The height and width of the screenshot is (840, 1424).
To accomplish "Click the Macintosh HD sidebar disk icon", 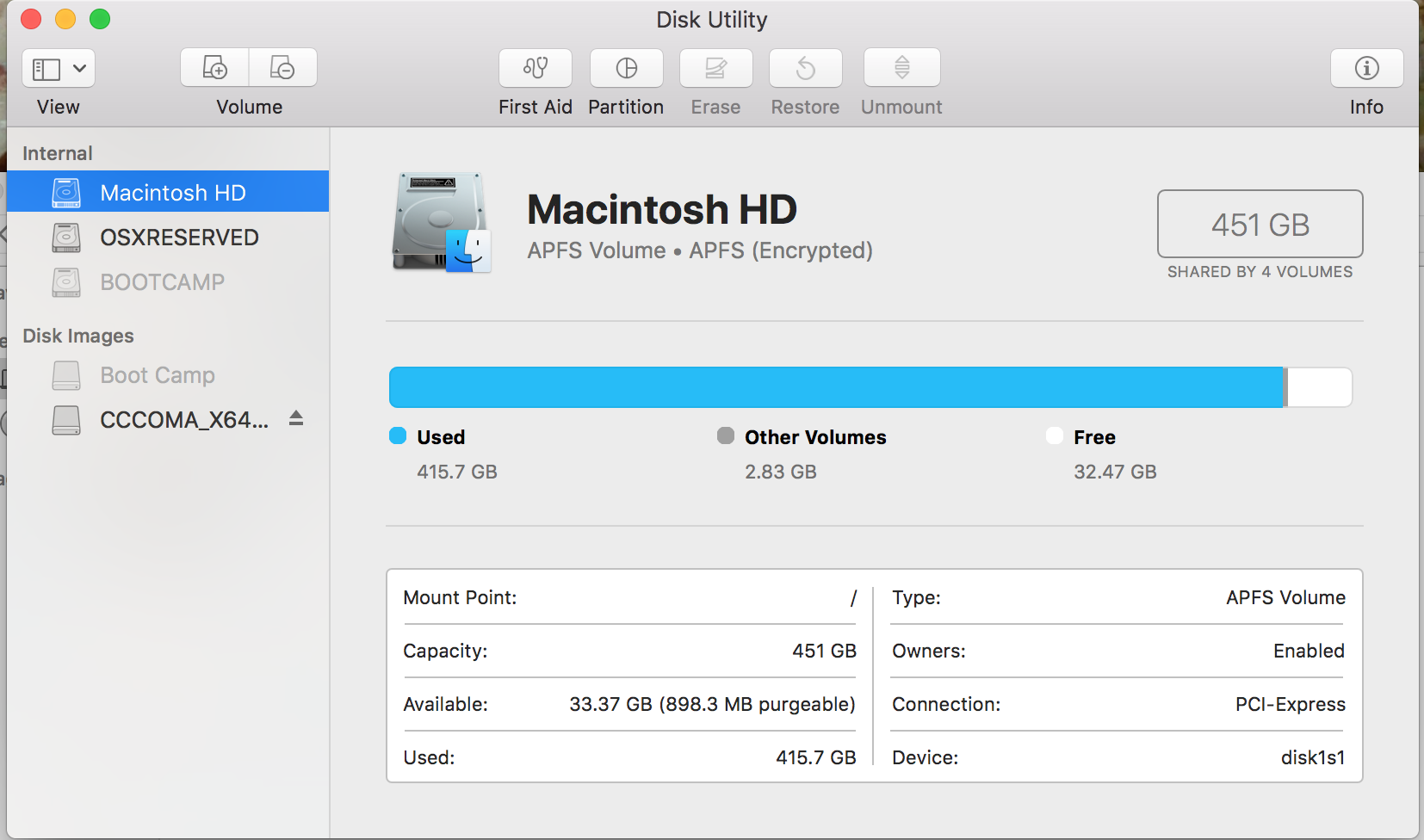I will 66,192.
